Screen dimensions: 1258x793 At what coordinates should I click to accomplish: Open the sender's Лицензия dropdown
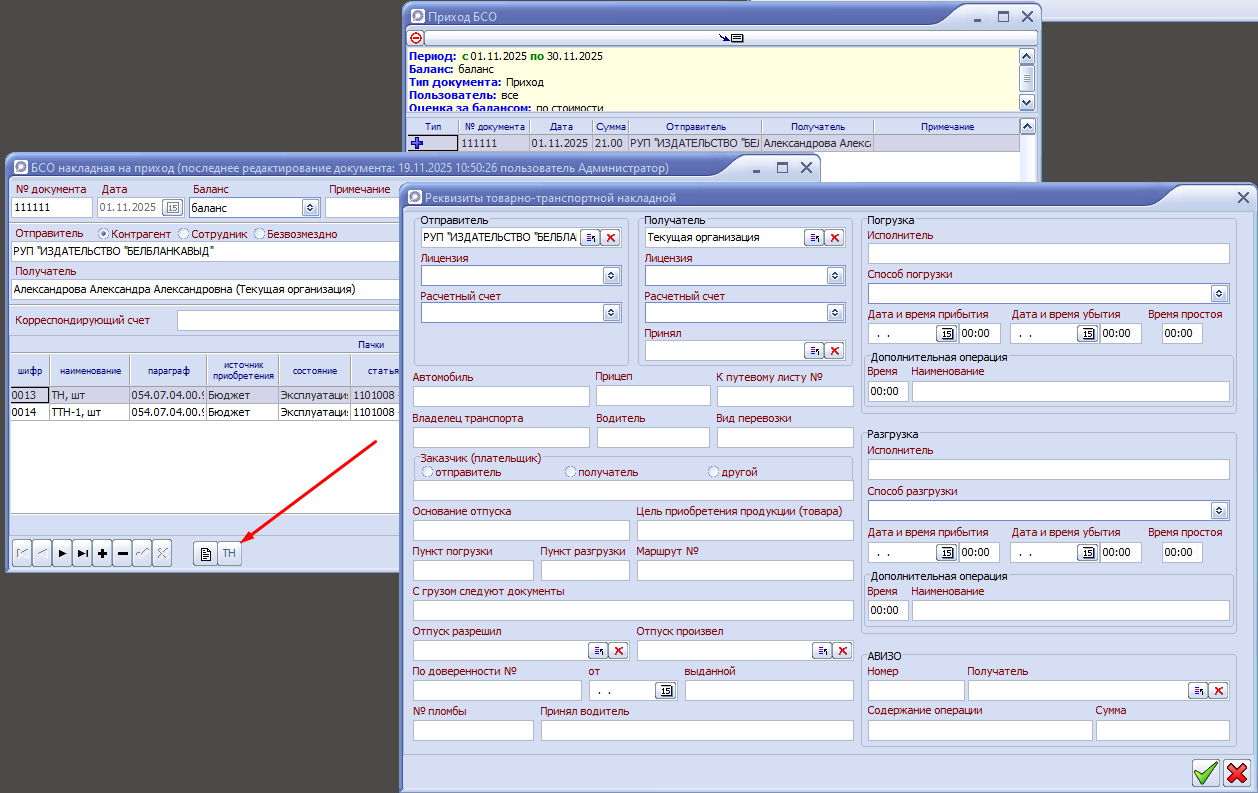click(x=610, y=275)
